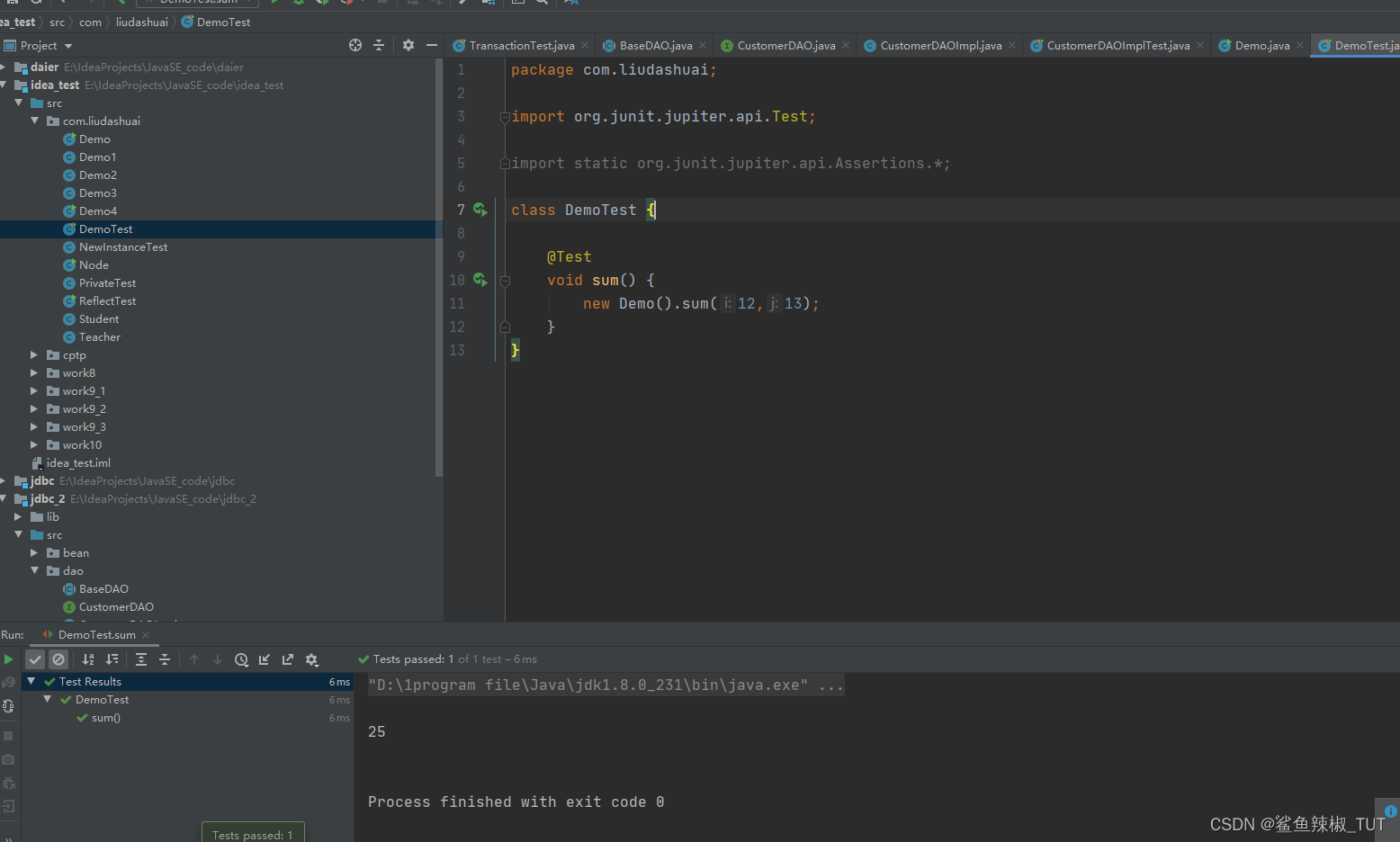
Task: Collapse all test results in Run panel
Action: 165,659
